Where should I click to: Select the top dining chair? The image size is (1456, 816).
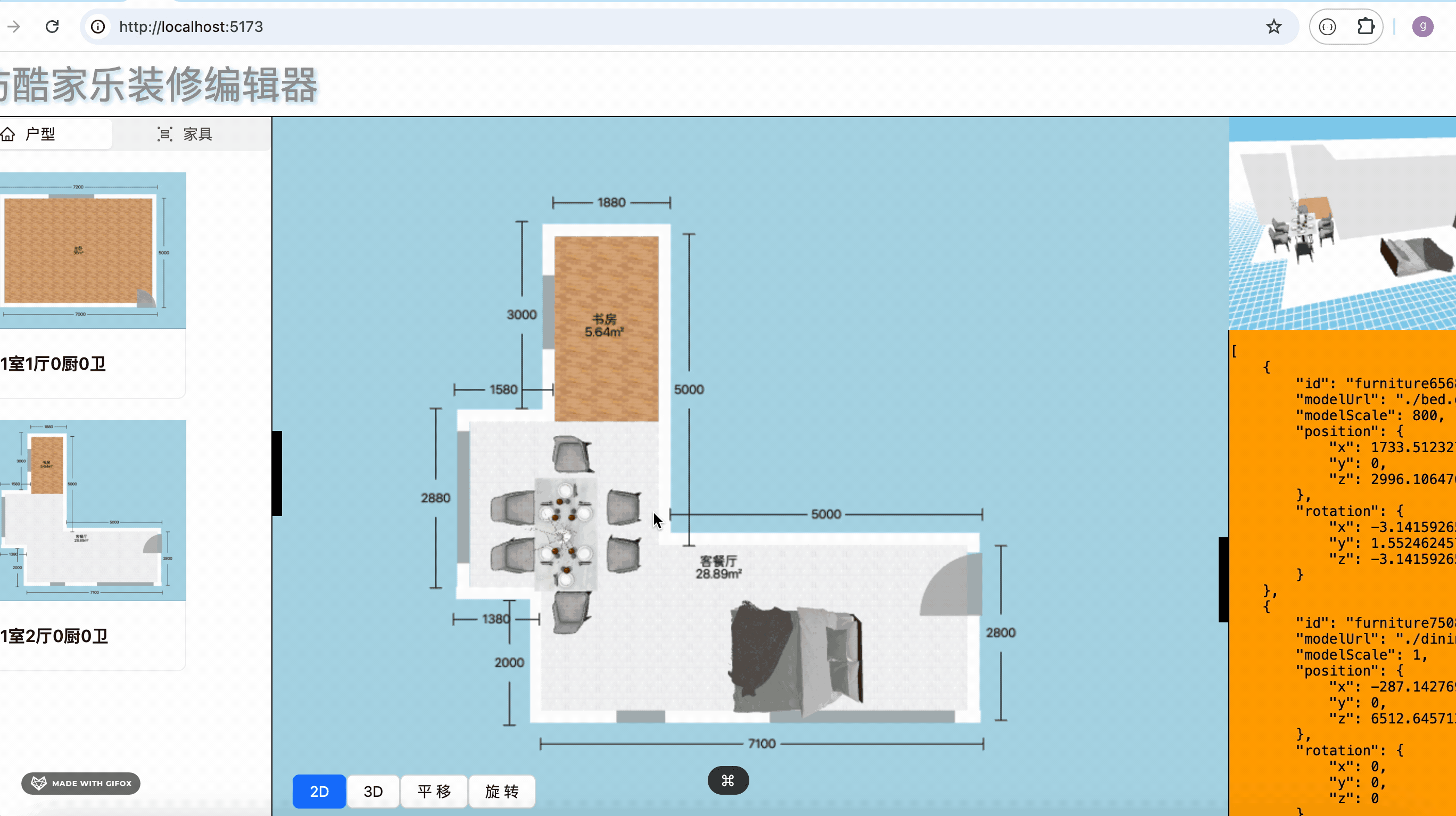(x=573, y=454)
